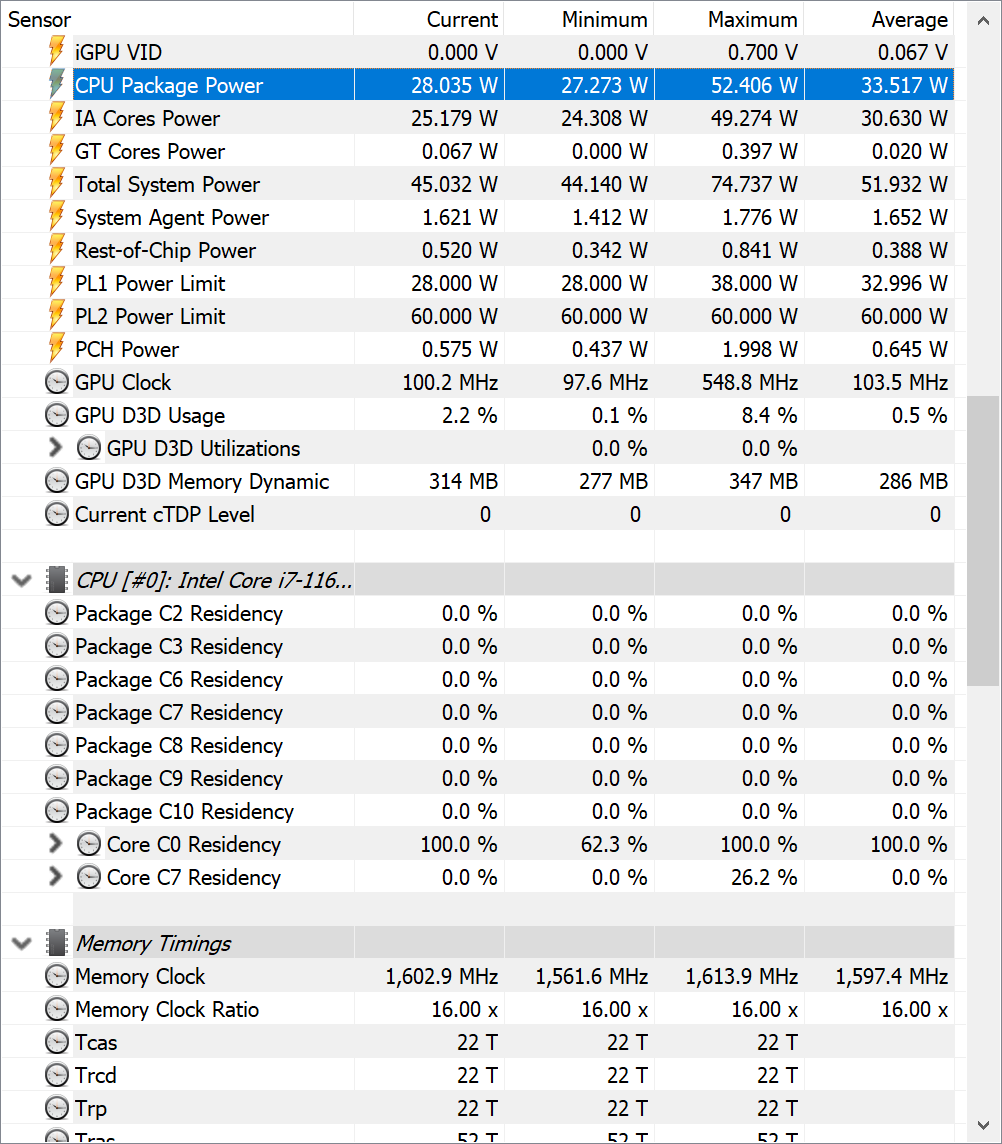
Task: Click the lightning icon beside Total System Power
Action: (x=57, y=184)
